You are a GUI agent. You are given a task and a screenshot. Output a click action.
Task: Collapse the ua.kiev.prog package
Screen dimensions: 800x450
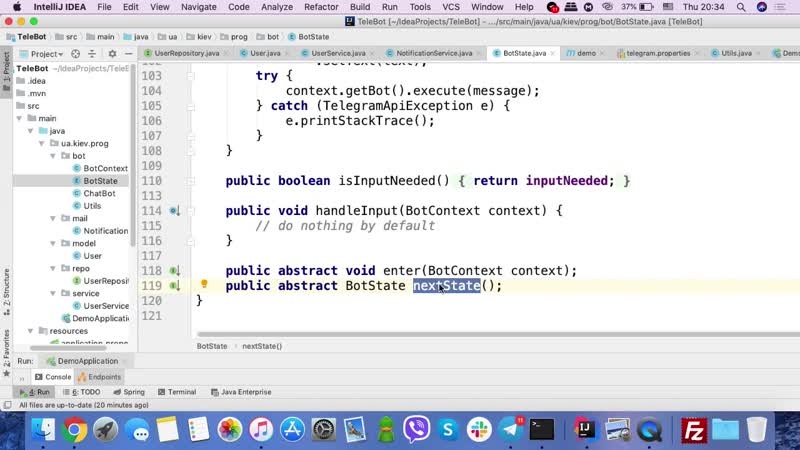[x=42, y=143]
